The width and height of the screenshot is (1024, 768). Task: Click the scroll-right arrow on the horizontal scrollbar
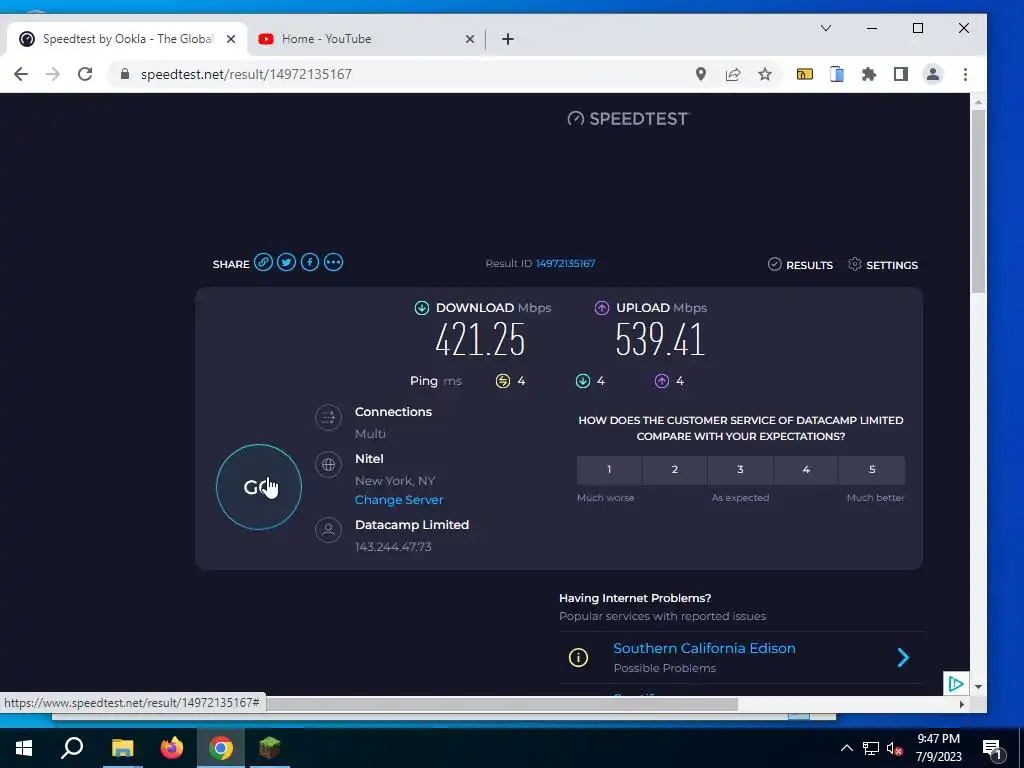(962, 704)
